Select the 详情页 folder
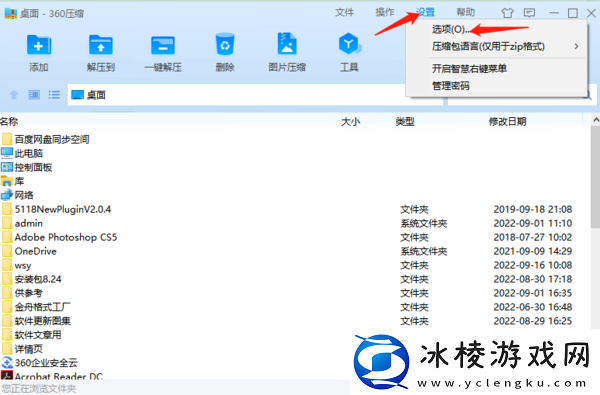Viewport: 600px width, 395px height. (29, 349)
